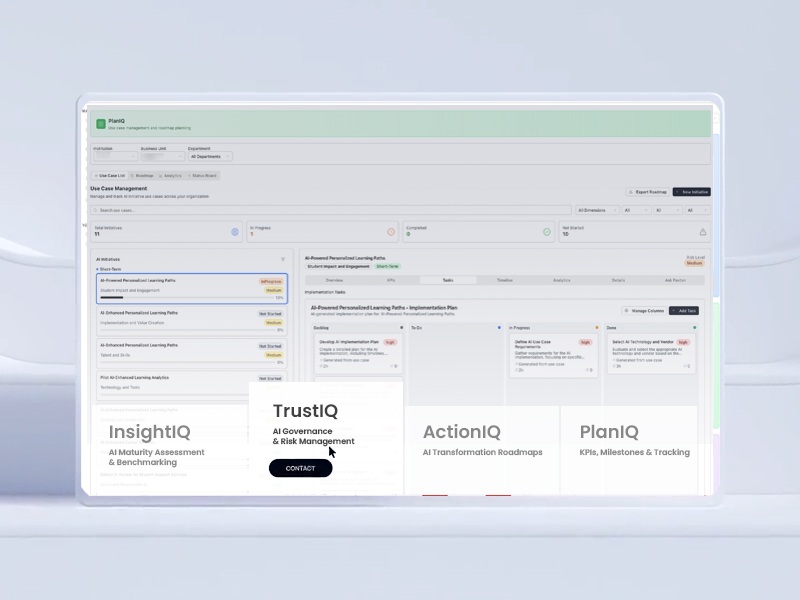
Task: Select the Tasks tab in initiative details
Action: (447, 280)
